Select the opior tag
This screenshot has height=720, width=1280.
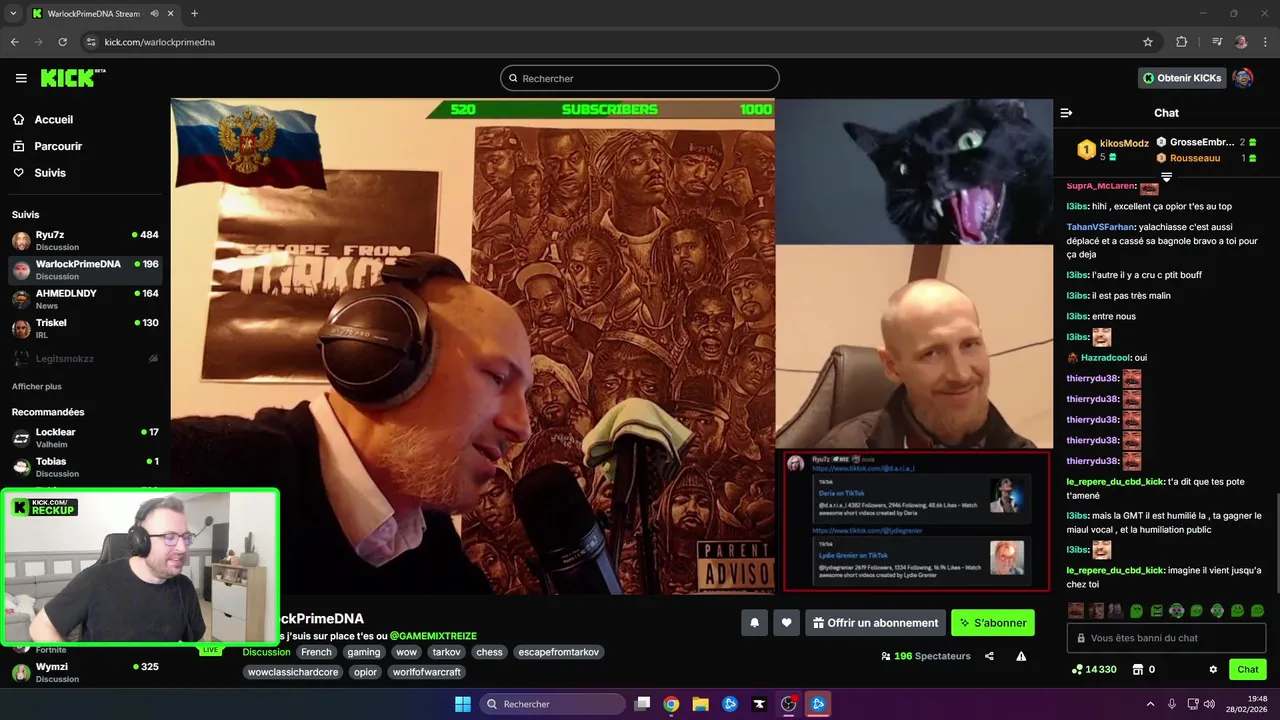[365, 672]
